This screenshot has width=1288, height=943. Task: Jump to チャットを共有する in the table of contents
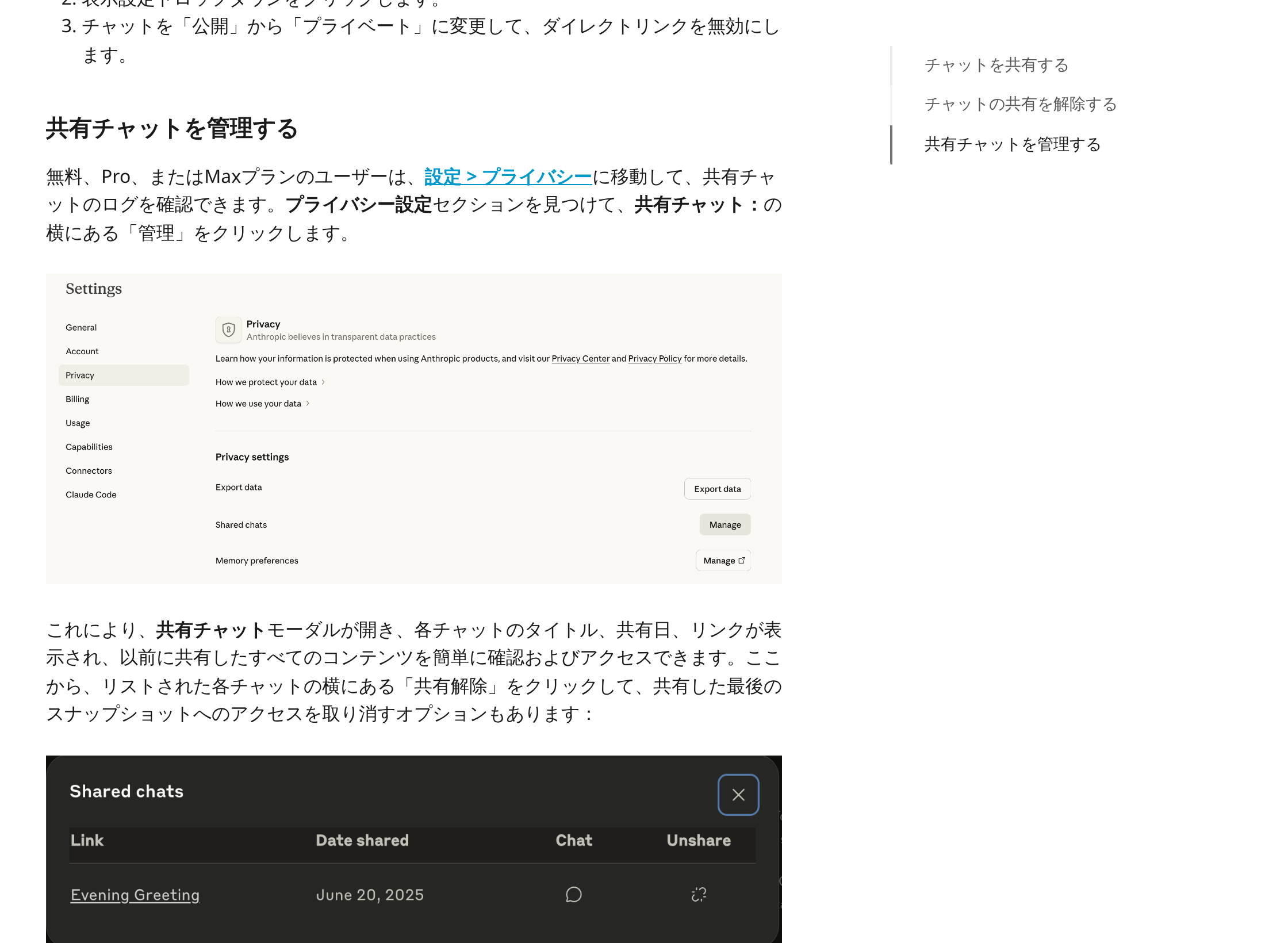click(996, 65)
